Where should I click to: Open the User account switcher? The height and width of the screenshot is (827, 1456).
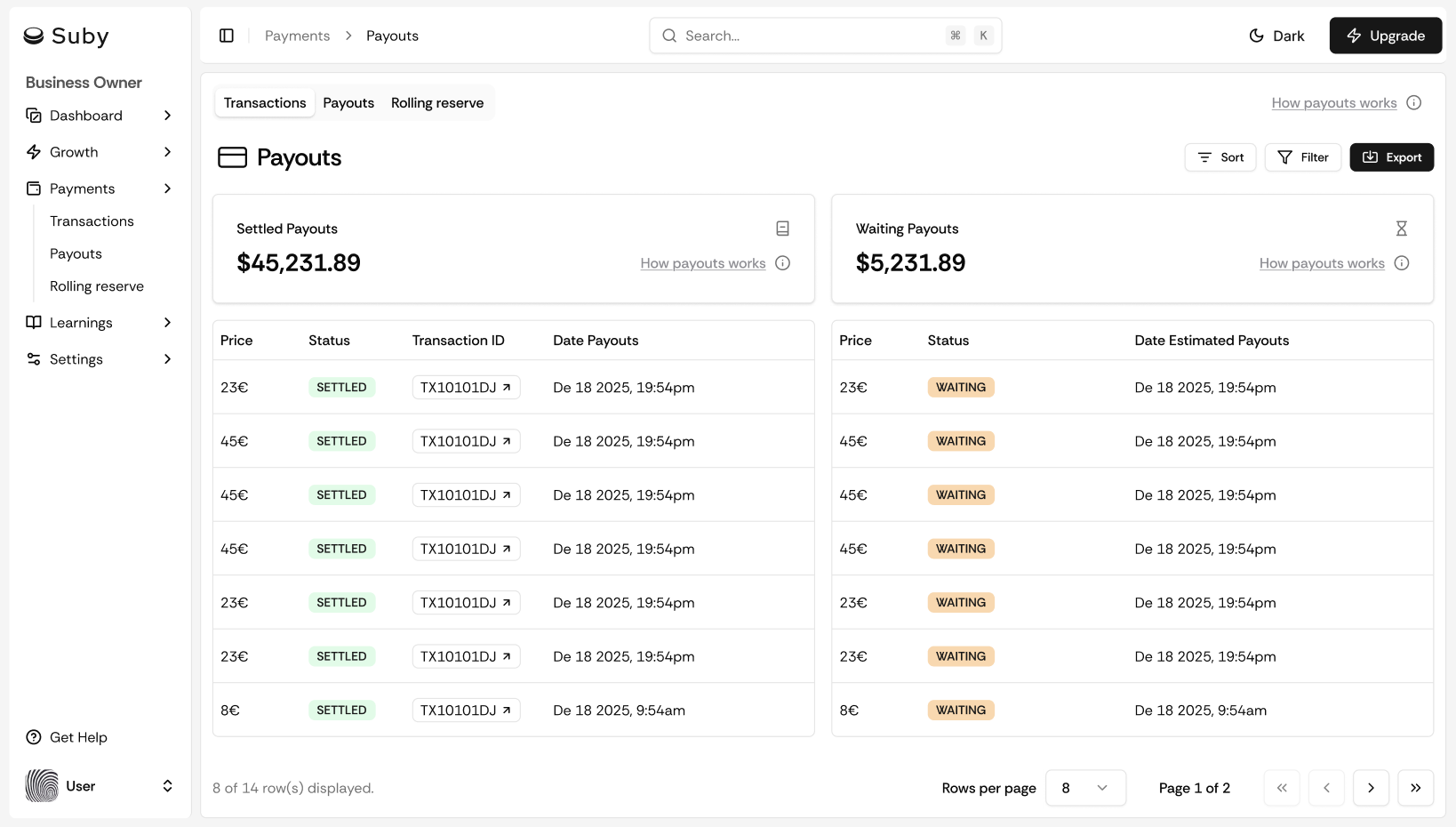167,786
